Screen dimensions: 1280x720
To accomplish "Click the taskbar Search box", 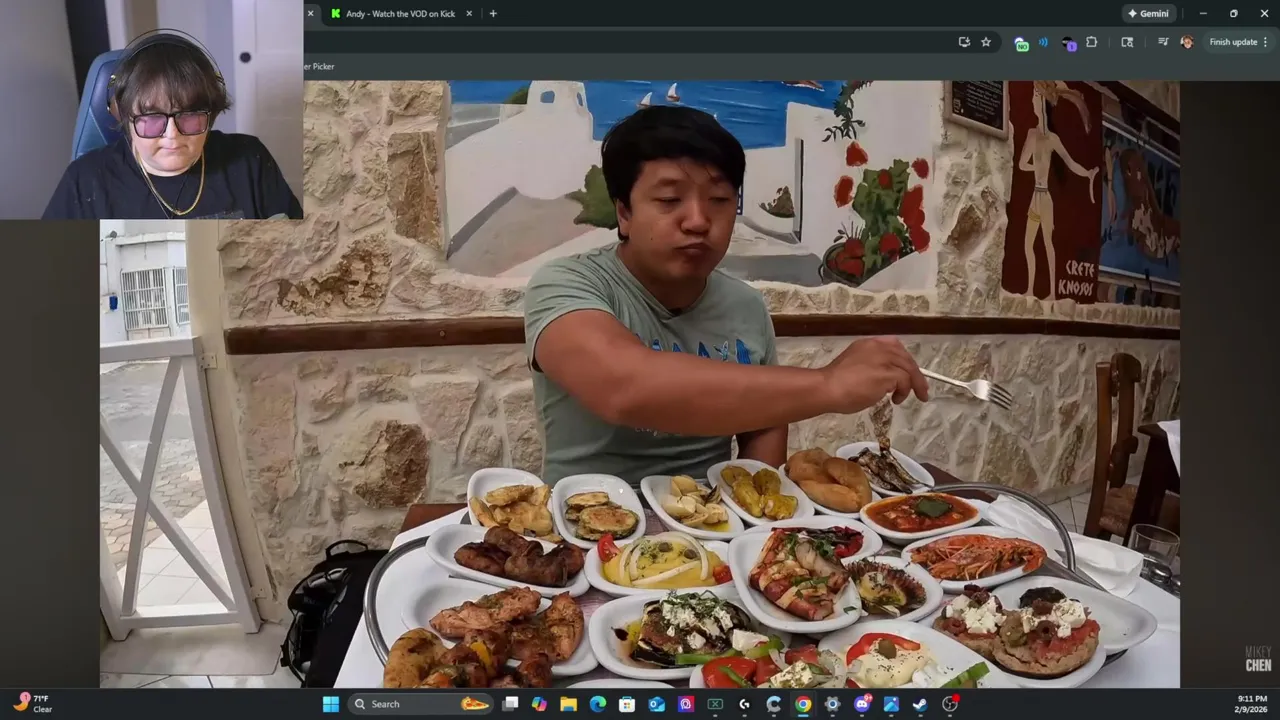I will click(420, 704).
